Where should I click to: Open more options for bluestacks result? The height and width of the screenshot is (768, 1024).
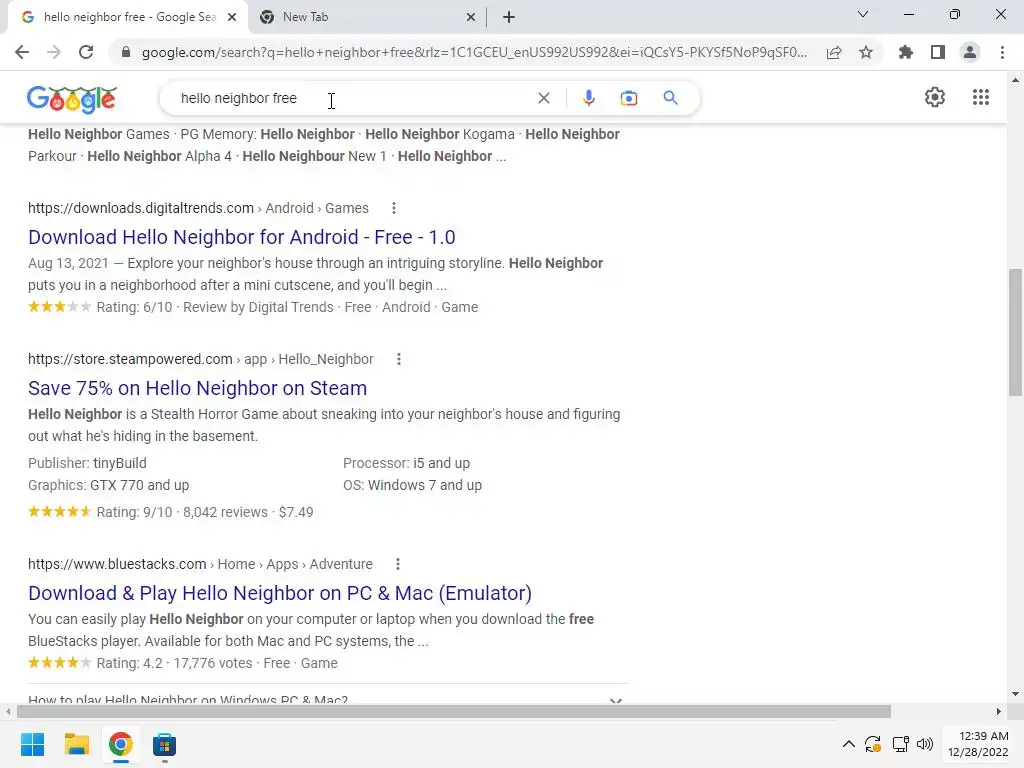398,564
